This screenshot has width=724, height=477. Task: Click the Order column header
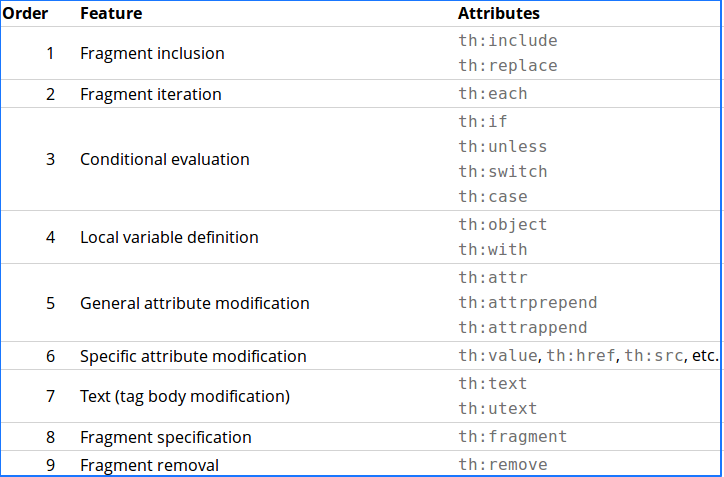(25, 13)
